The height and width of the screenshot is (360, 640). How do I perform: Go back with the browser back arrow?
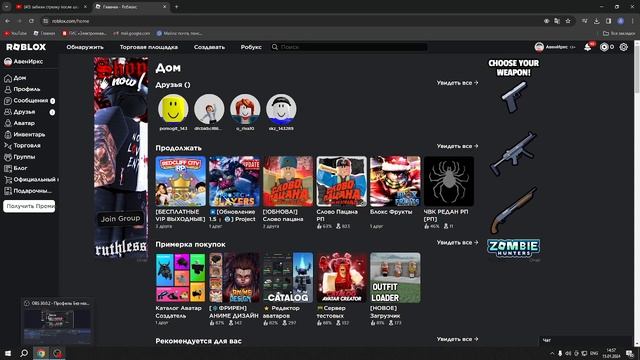[x=8, y=21]
